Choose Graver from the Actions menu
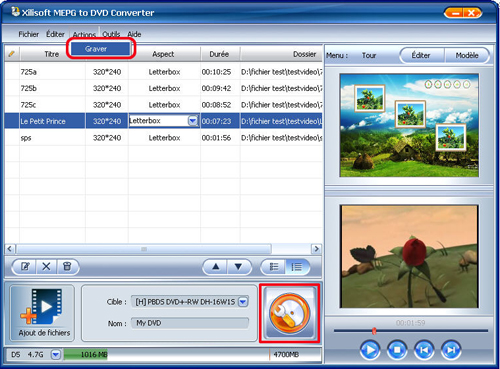 [x=100, y=49]
